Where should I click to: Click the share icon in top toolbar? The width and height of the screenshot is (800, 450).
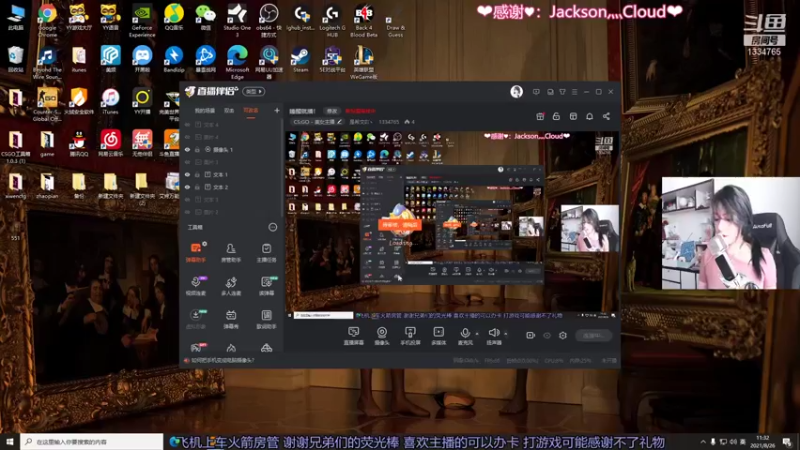point(606,116)
